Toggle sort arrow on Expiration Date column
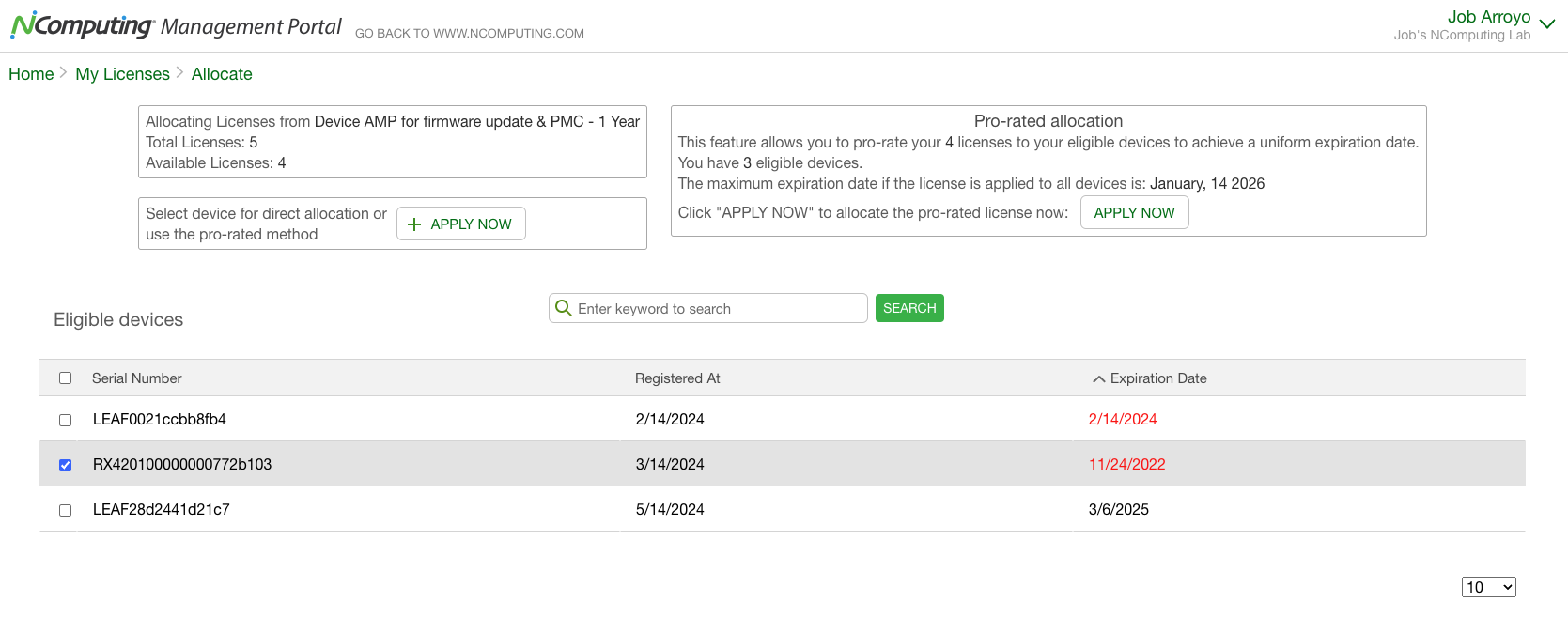Screen dimensions: 1568x617 coord(1098,378)
